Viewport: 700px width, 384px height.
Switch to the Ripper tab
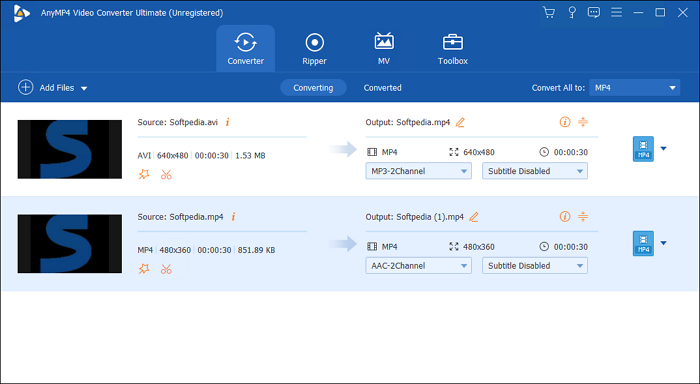click(x=314, y=48)
